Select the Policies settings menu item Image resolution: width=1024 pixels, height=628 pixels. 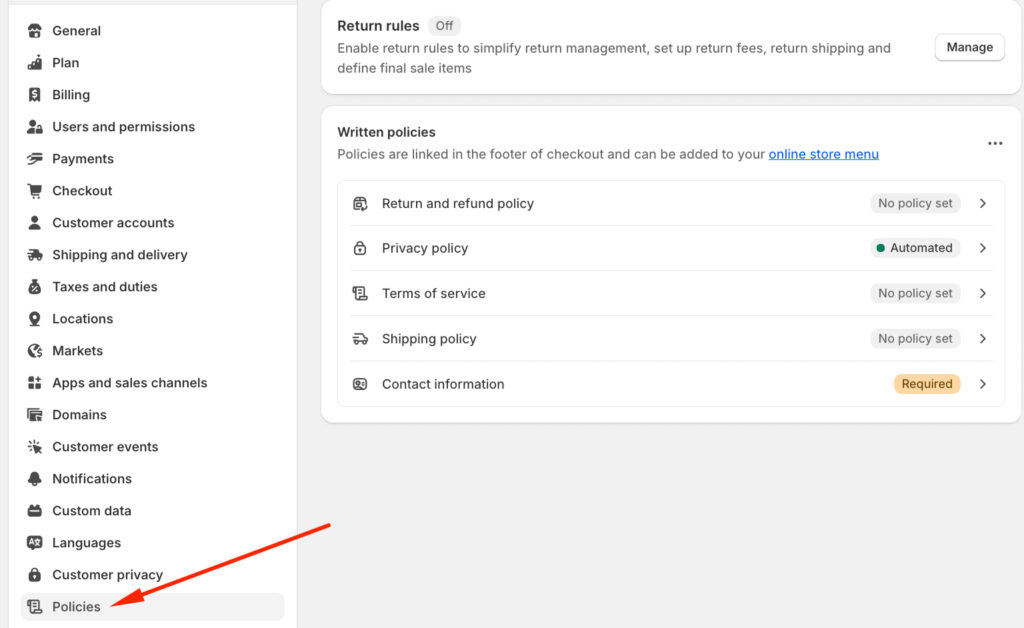[x=76, y=607]
